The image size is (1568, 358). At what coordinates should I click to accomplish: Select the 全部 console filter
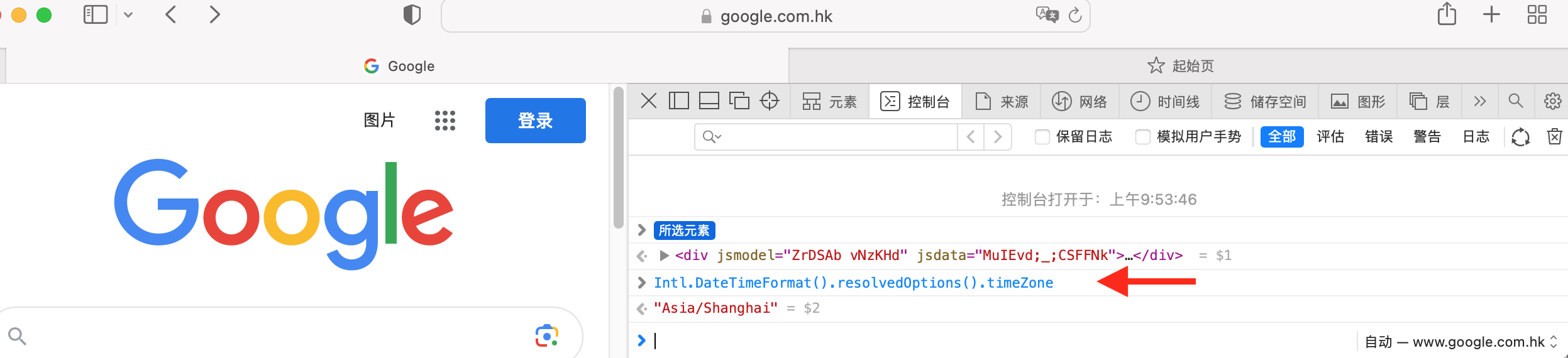click(1282, 137)
